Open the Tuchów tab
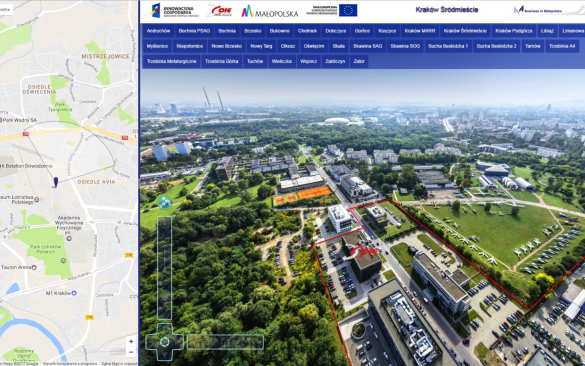This screenshot has width=585, height=366. click(255, 62)
